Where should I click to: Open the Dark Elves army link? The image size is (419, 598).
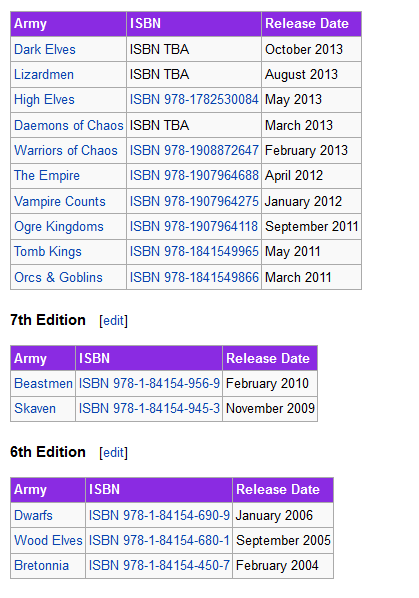[x=45, y=49]
